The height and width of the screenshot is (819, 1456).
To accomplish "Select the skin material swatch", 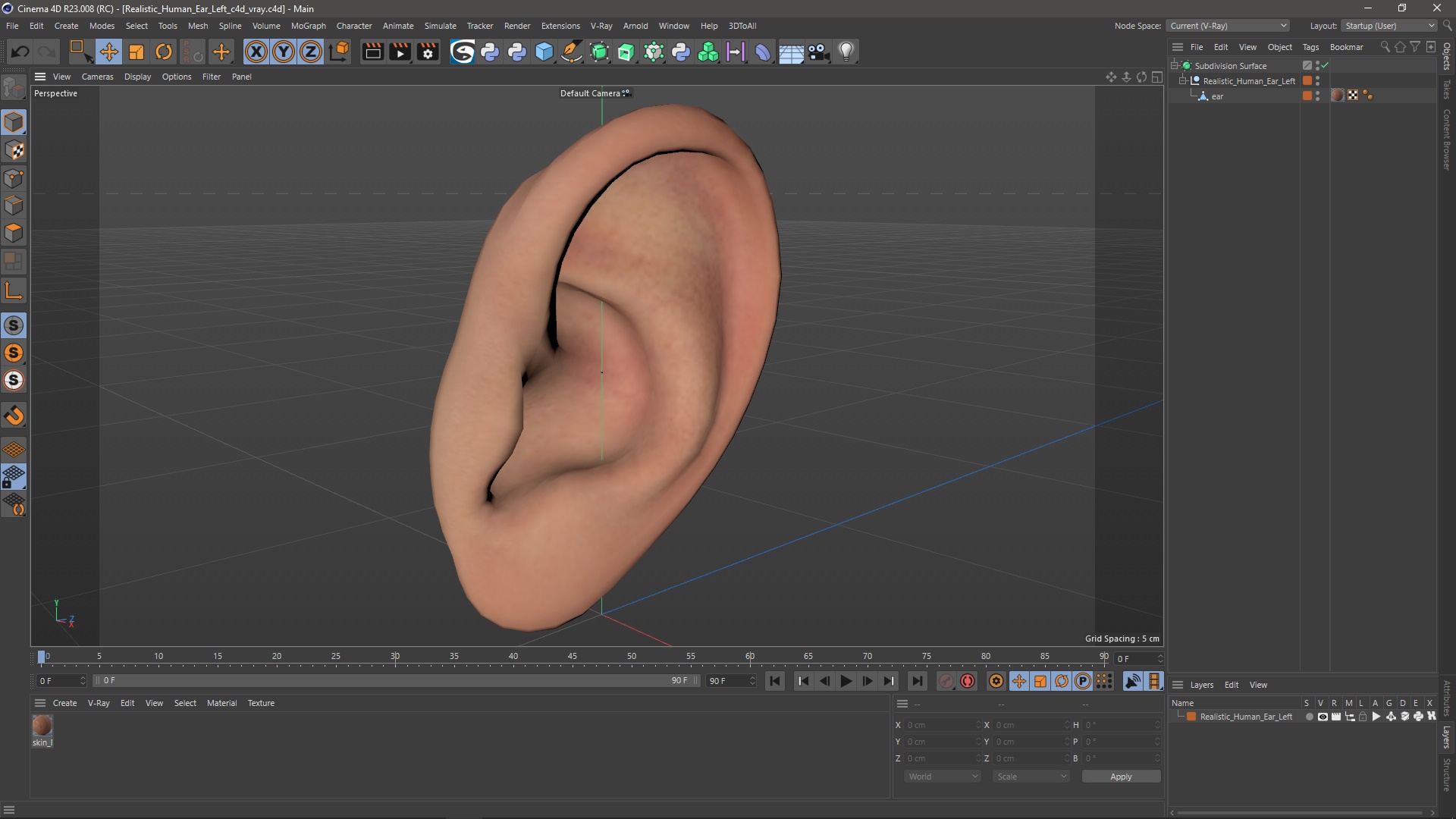I will click(x=42, y=726).
